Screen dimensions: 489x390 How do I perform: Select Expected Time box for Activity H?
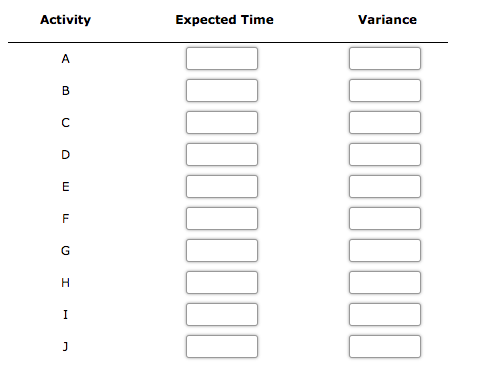222,283
